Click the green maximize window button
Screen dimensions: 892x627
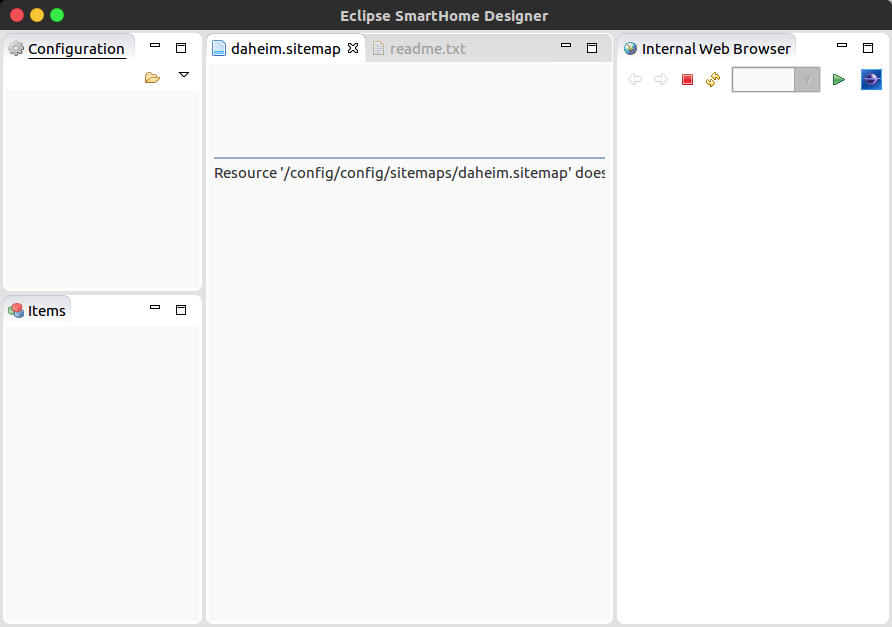(57, 15)
